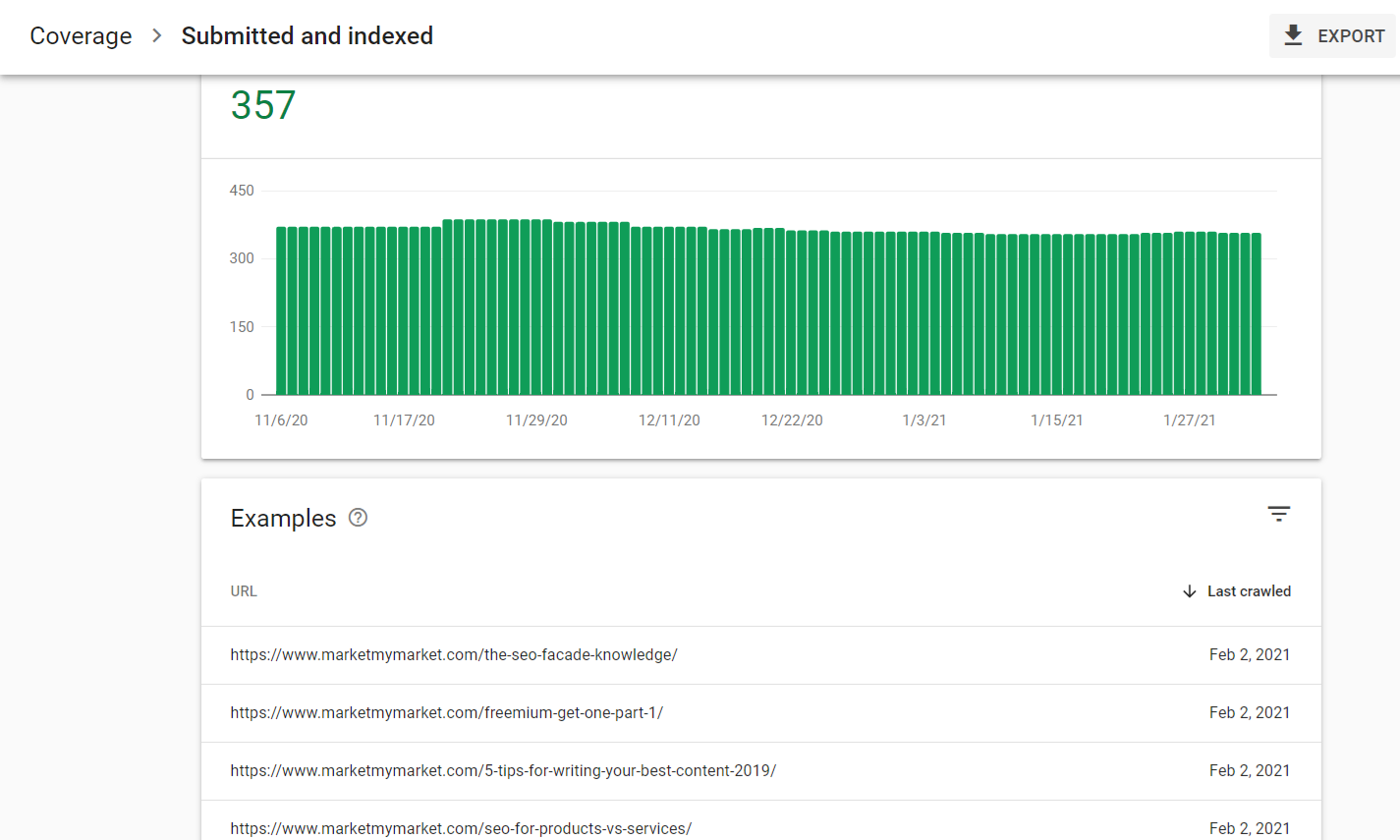Click the breadcrumb chevron after Coverage
This screenshot has height=840, width=1400.
(x=156, y=35)
